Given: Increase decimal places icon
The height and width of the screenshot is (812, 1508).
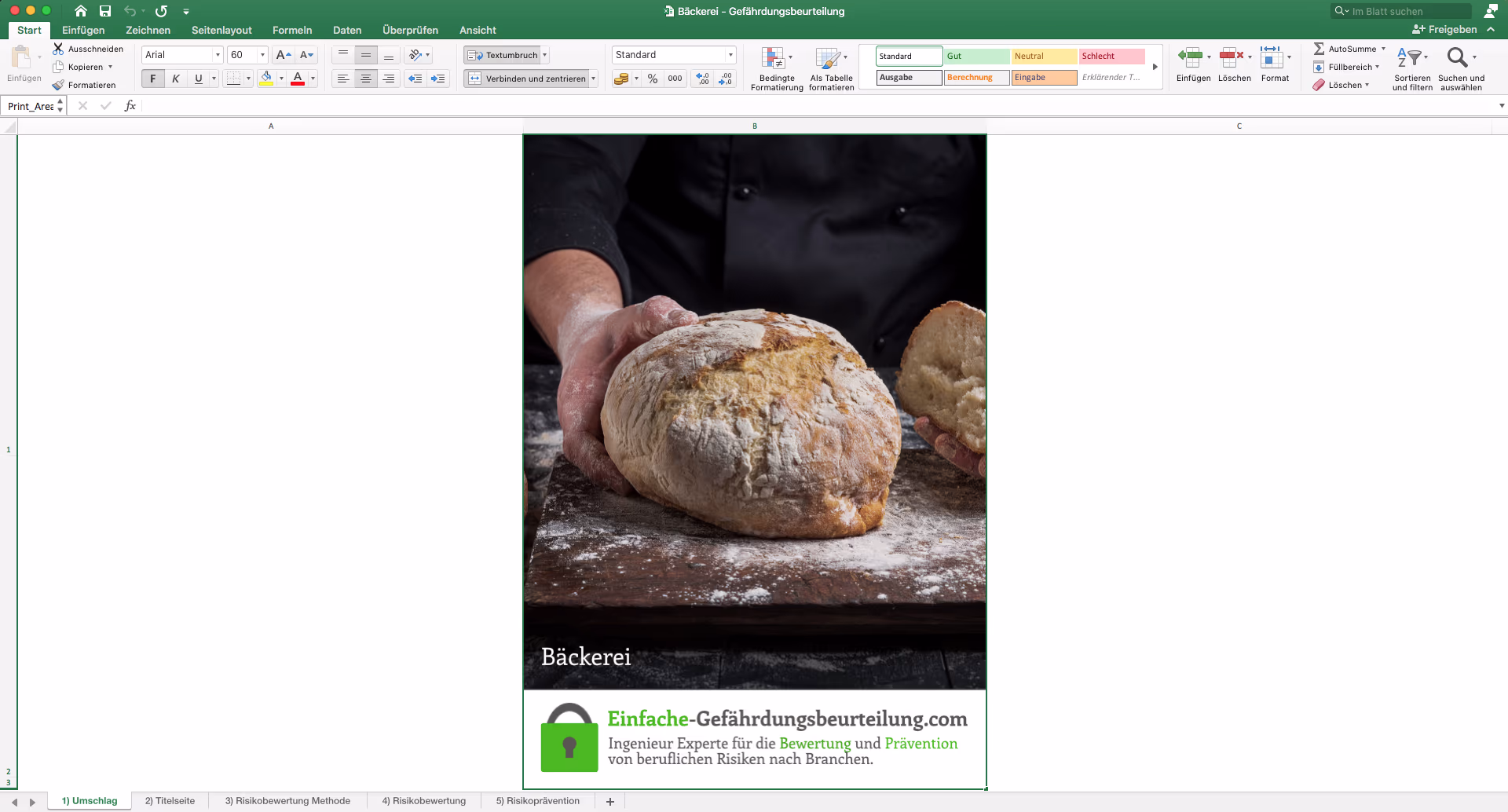Looking at the screenshot, I should click(703, 79).
